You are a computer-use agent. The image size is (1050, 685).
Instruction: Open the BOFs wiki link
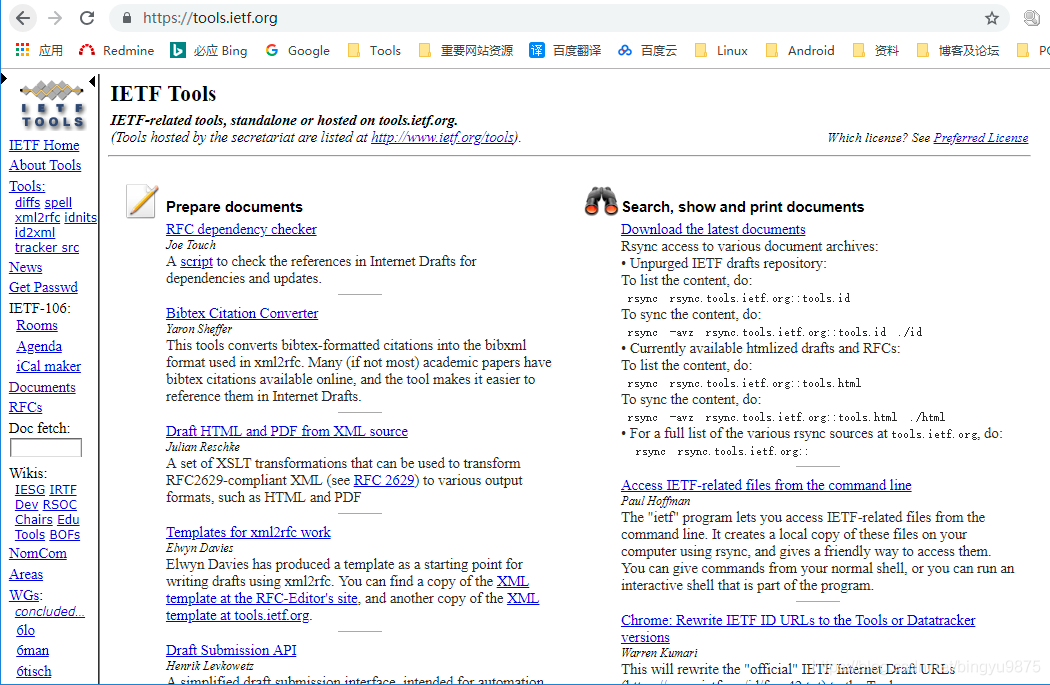click(x=65, y=535)
